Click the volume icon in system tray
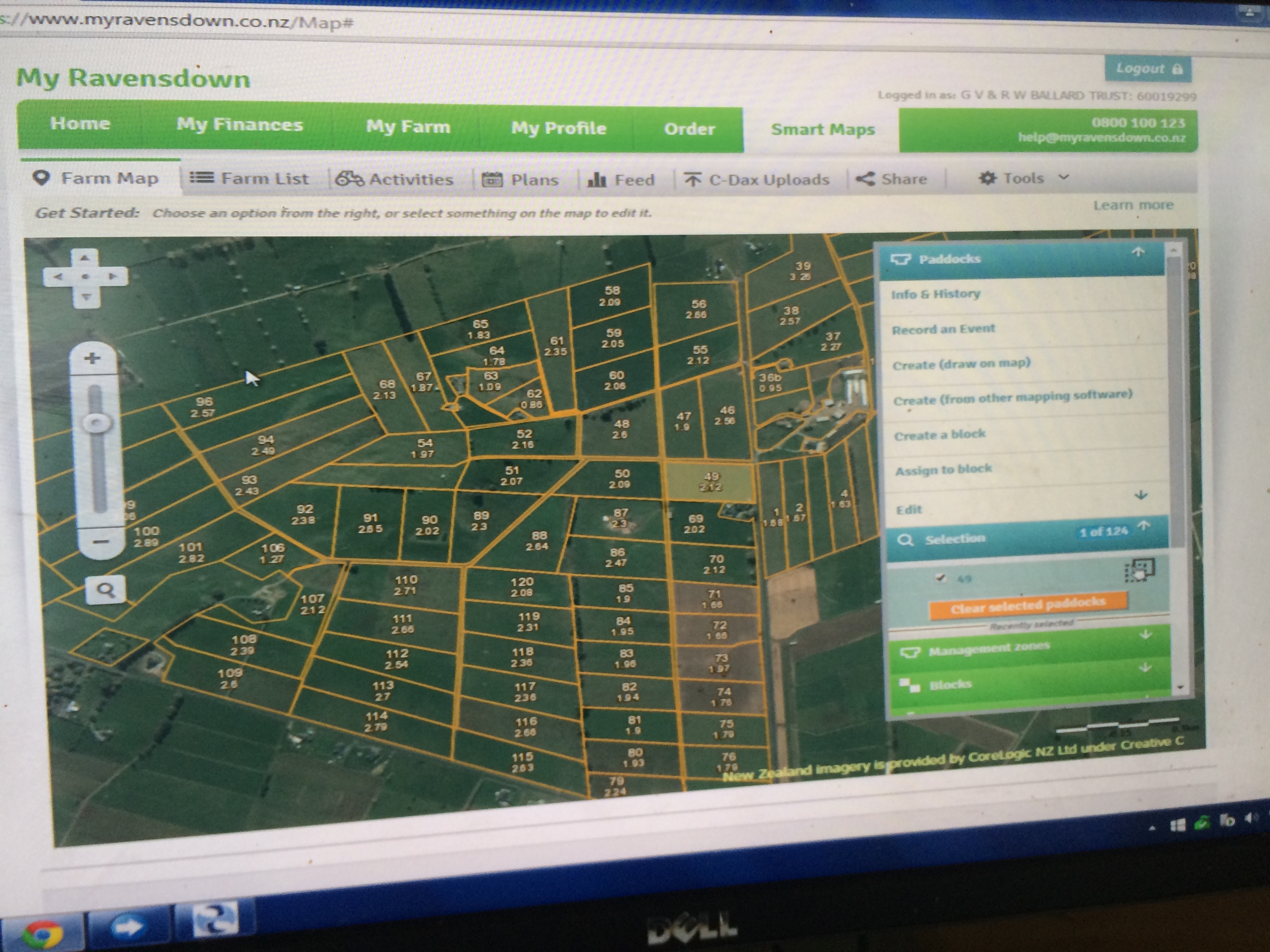1270x952 pixels. coord(1252,818)
